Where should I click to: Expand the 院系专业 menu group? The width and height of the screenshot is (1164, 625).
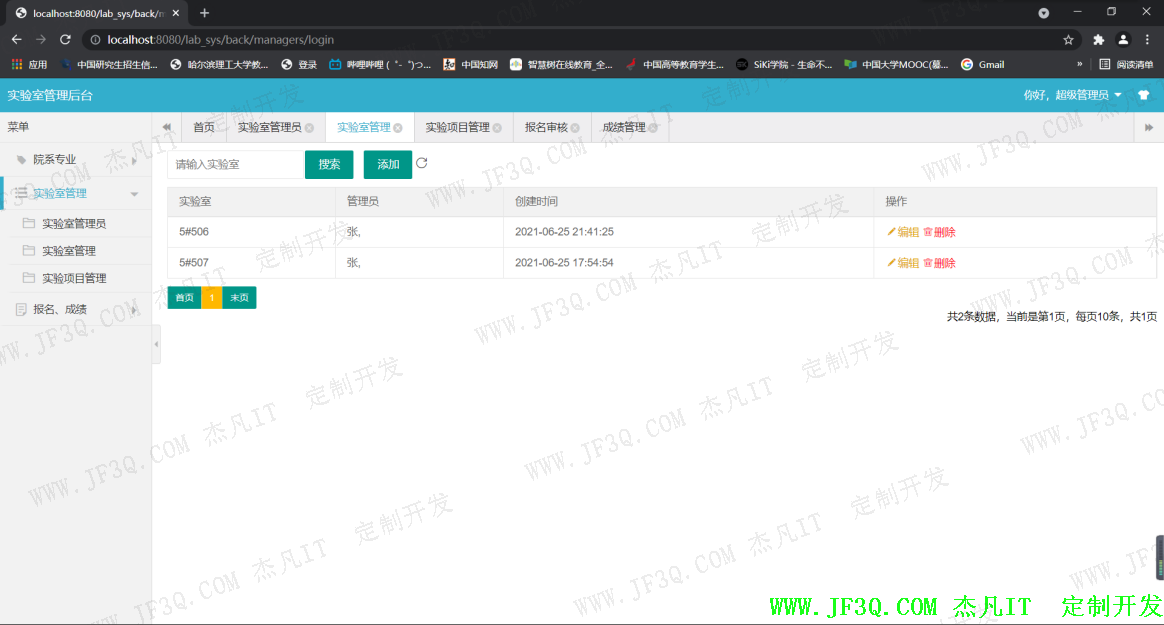coord(75,159)
